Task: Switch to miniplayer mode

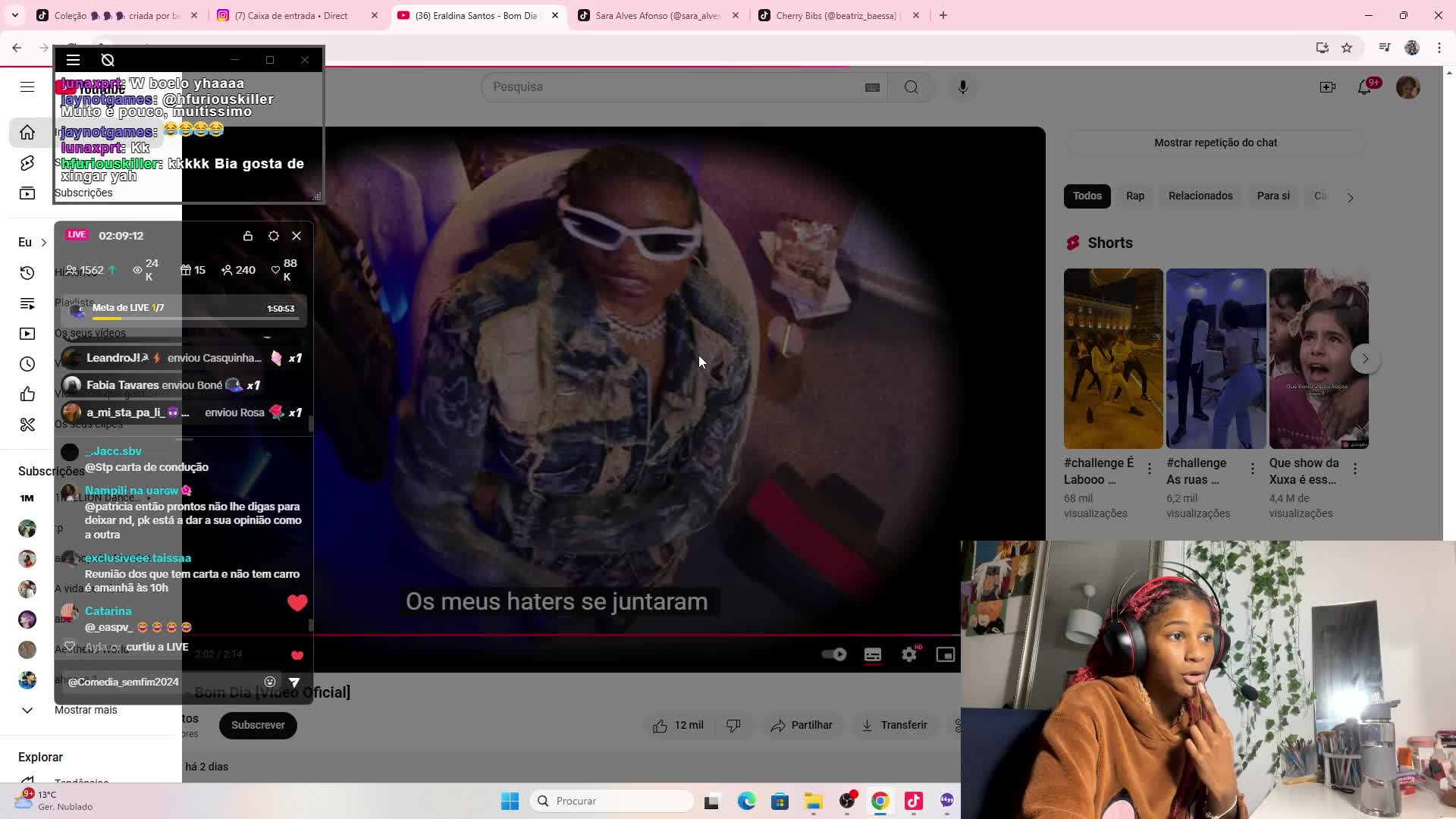Action: (946, 654)
